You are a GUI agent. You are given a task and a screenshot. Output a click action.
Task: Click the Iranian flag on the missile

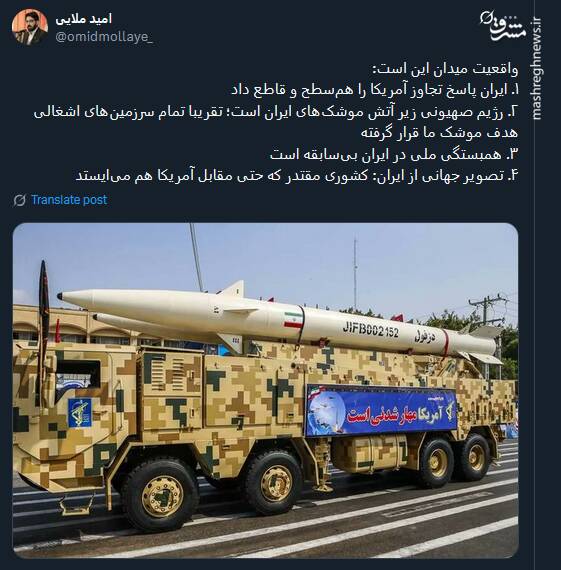point(294,320)
